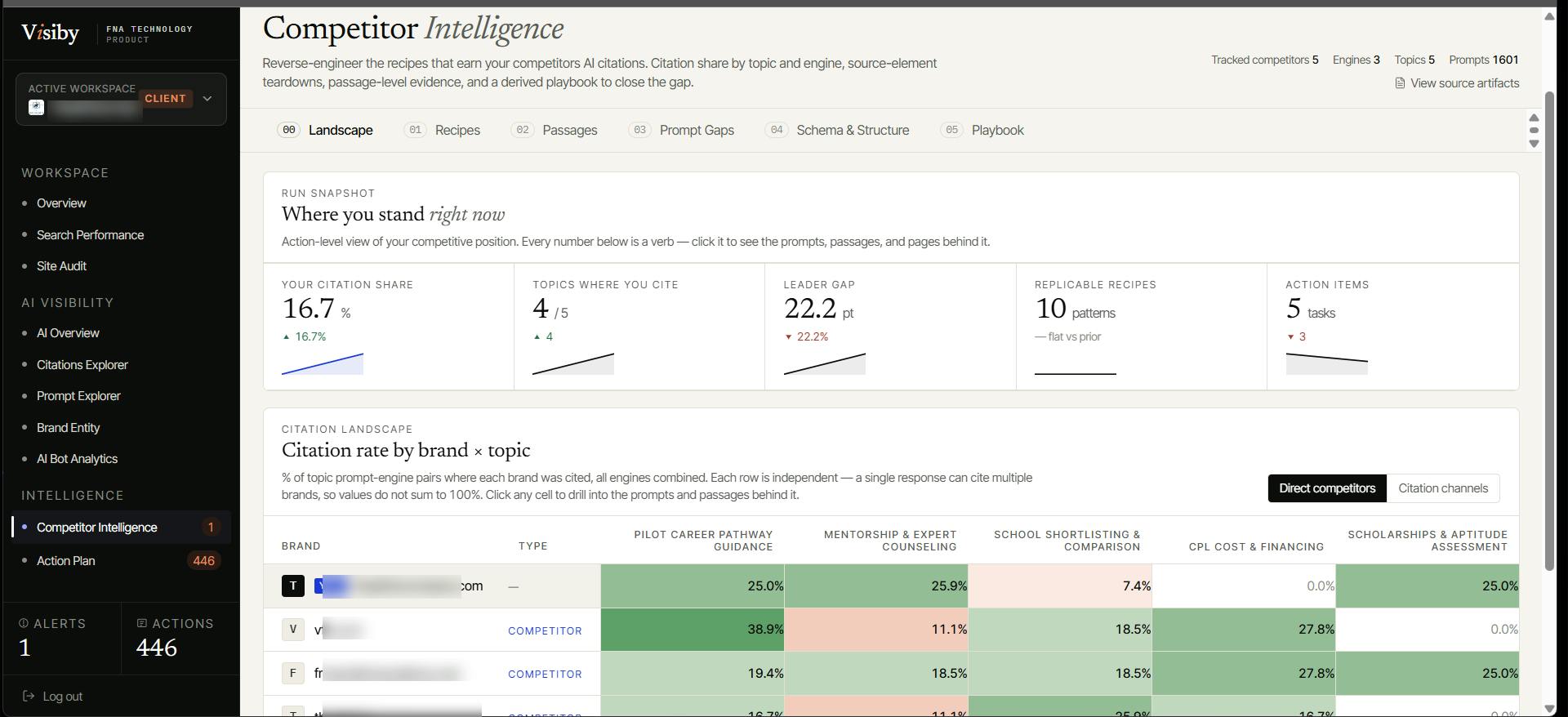Select the Direct competitors toggle
This screenshot has width=1568, height=717.
coord(1327,488)
